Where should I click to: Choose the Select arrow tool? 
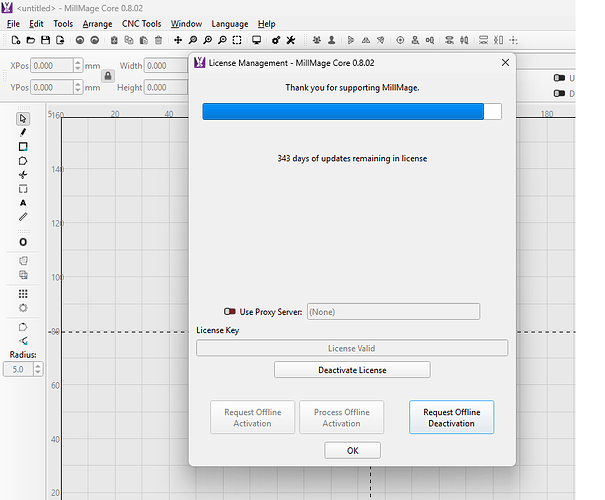coord(23,118)
